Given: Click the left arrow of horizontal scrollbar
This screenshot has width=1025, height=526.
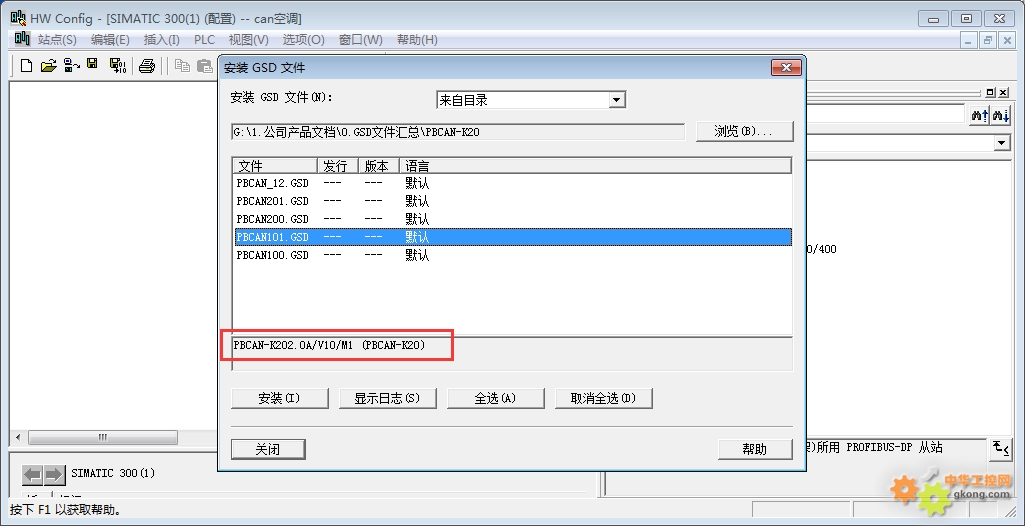Looking at the screenshot, I should [x=18, y=437].
